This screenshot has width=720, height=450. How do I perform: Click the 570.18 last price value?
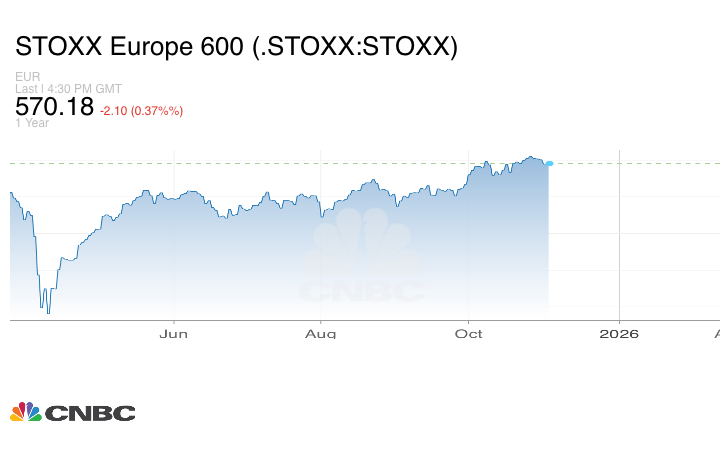point(54,107)
